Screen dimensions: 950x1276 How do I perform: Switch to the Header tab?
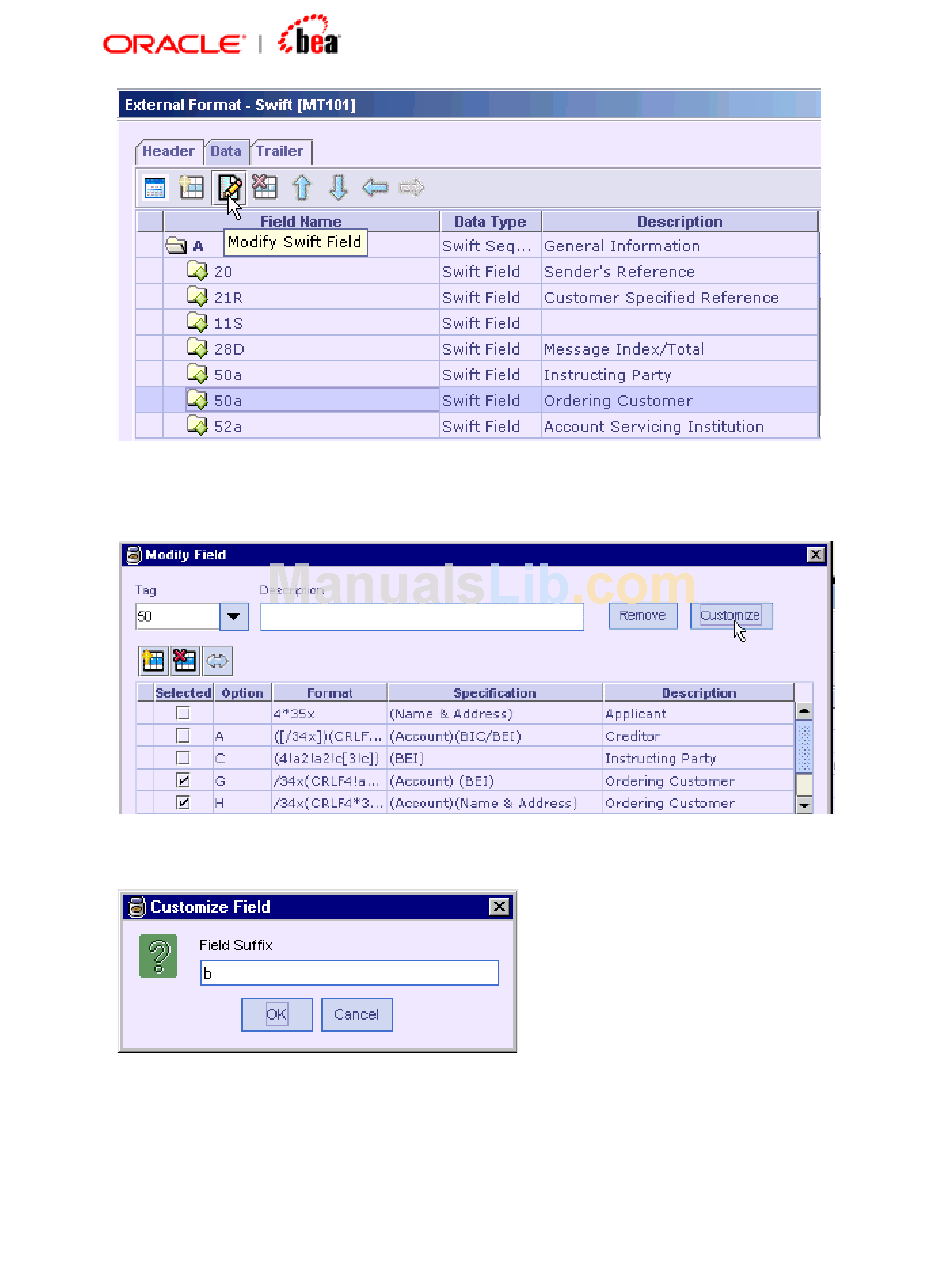[x=168, y=152]
